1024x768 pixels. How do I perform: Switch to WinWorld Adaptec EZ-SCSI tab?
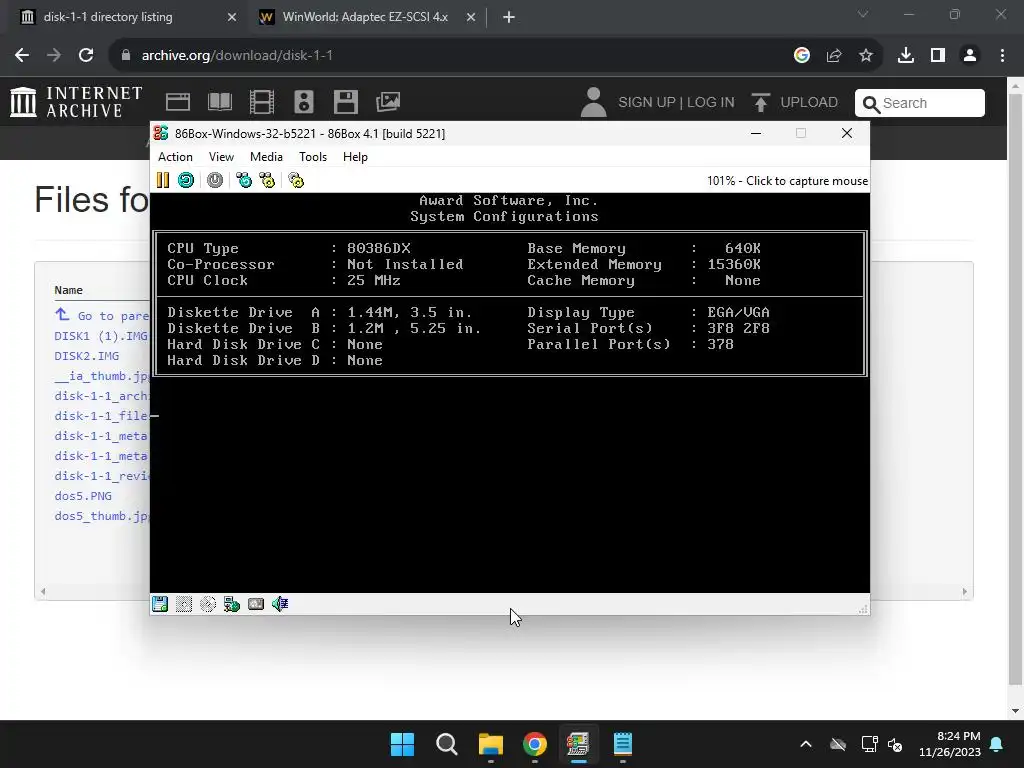click(x=366, y=17)
